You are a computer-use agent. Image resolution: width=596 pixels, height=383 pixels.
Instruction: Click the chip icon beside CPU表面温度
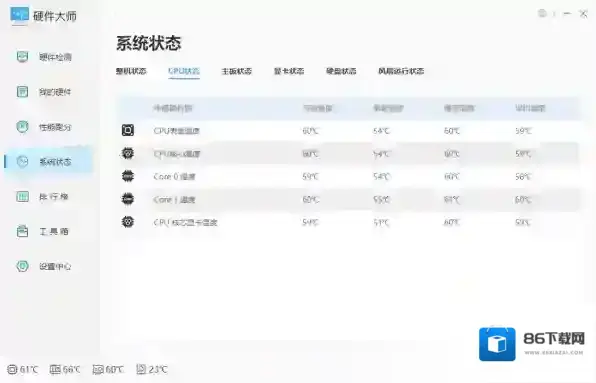[128, 130]
